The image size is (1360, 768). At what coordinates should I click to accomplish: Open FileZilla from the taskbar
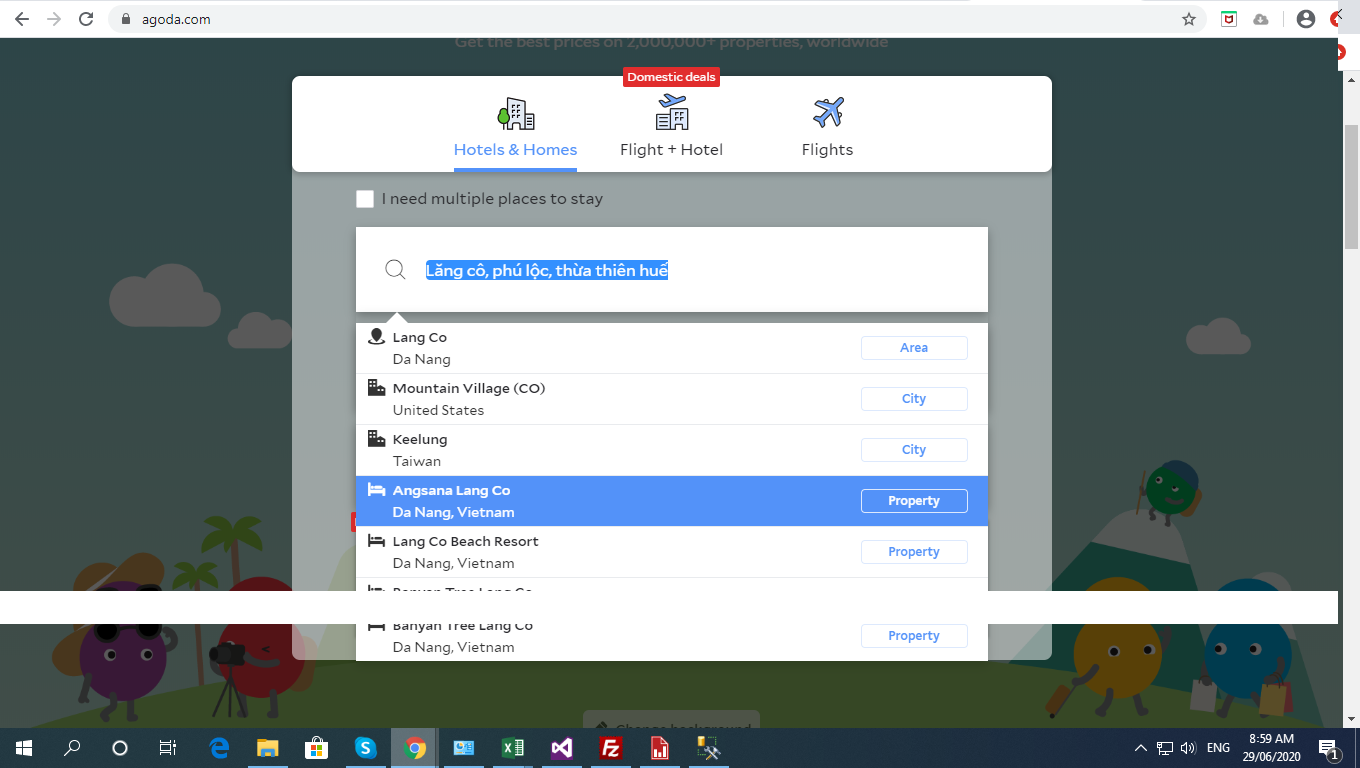click(x=611, y=748)
